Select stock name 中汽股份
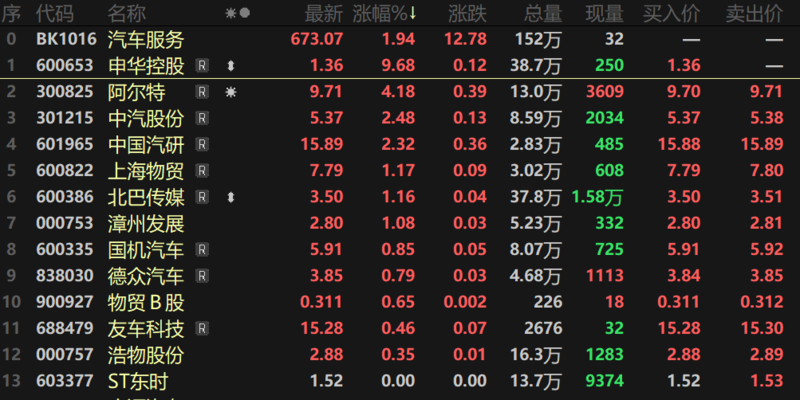800x400 pixels. (x=146, y=118)
